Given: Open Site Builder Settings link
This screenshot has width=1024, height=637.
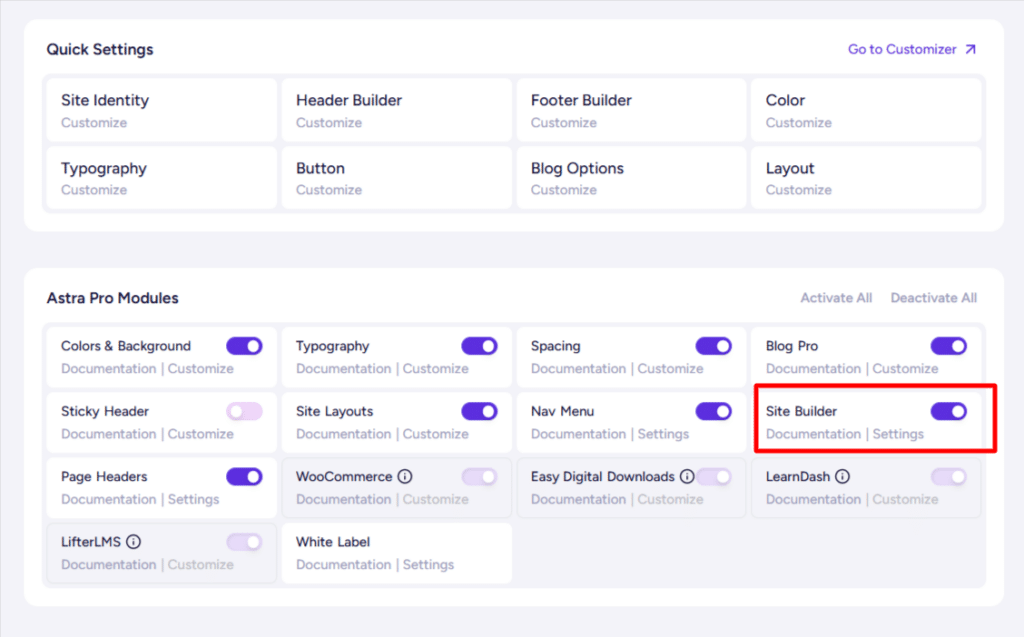Looking at the screenshot, I should pos(898,434).
